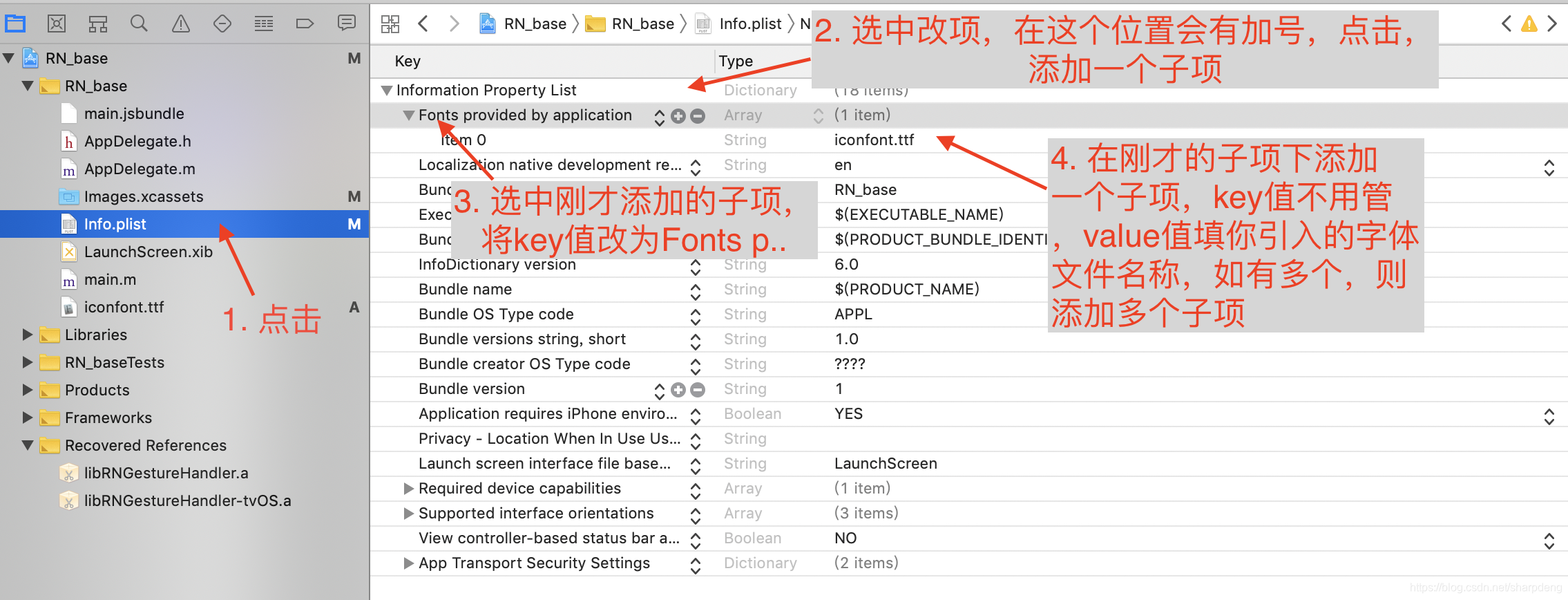Add item with plus on Bundle version row

tap(678, 390)
